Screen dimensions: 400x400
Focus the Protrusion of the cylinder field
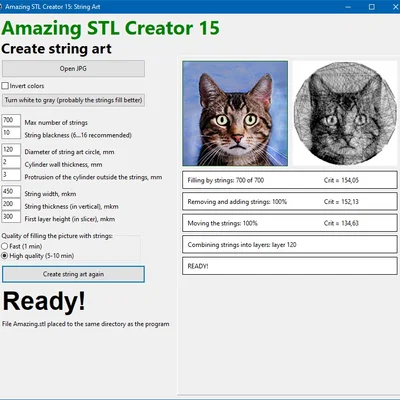pyautogui.click(x=11, y=175)
